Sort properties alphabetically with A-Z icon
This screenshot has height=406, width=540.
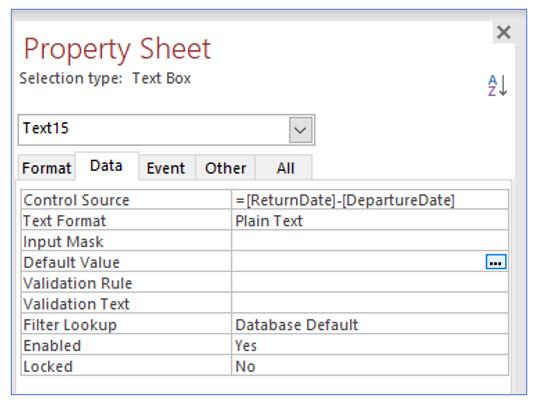pos(497,85)
